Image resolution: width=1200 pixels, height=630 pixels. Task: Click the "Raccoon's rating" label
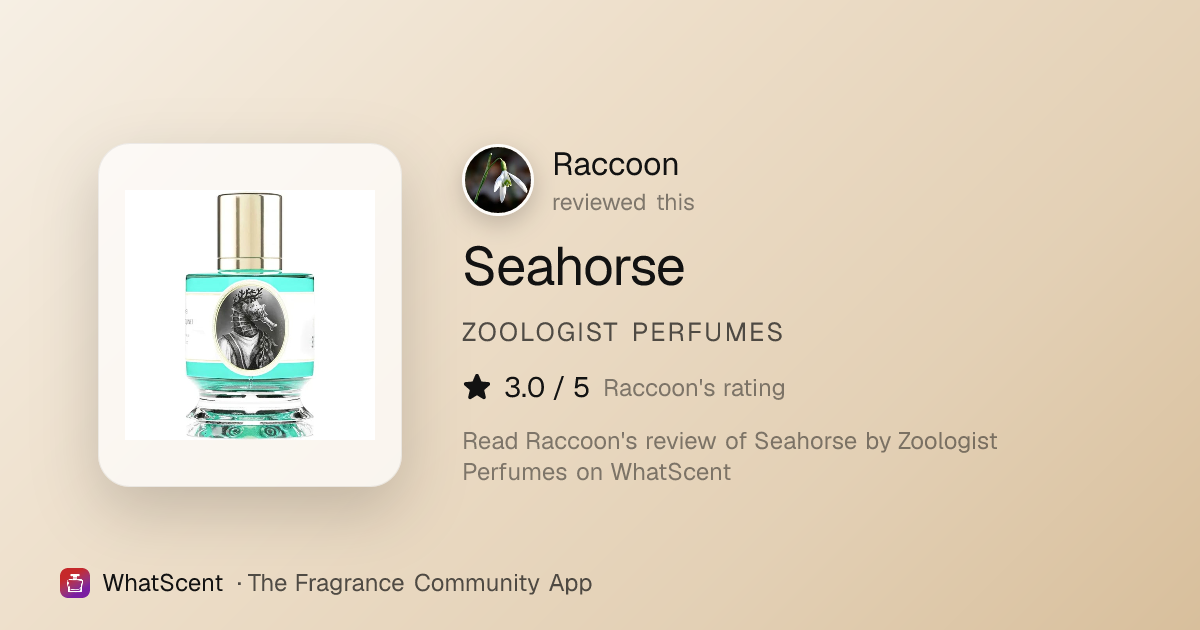(x=694, y=388)
